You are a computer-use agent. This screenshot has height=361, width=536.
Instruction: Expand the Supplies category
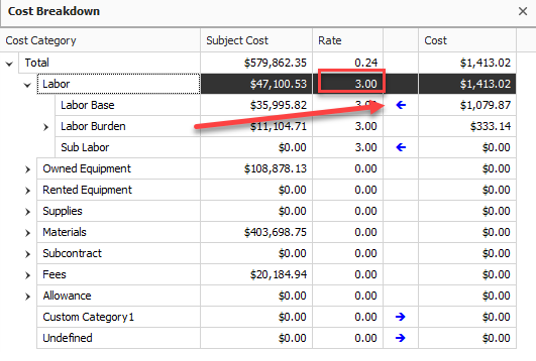(x=27, y=212)
